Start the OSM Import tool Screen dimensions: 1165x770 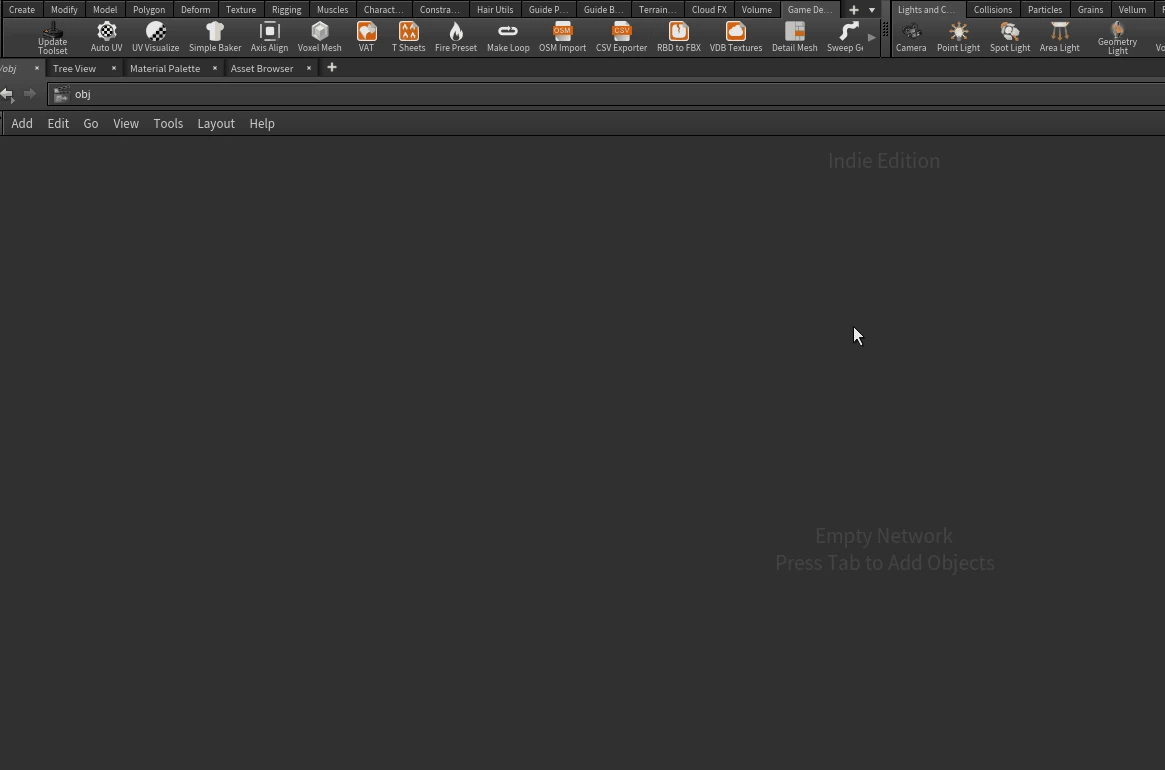(x=562, y=38)
